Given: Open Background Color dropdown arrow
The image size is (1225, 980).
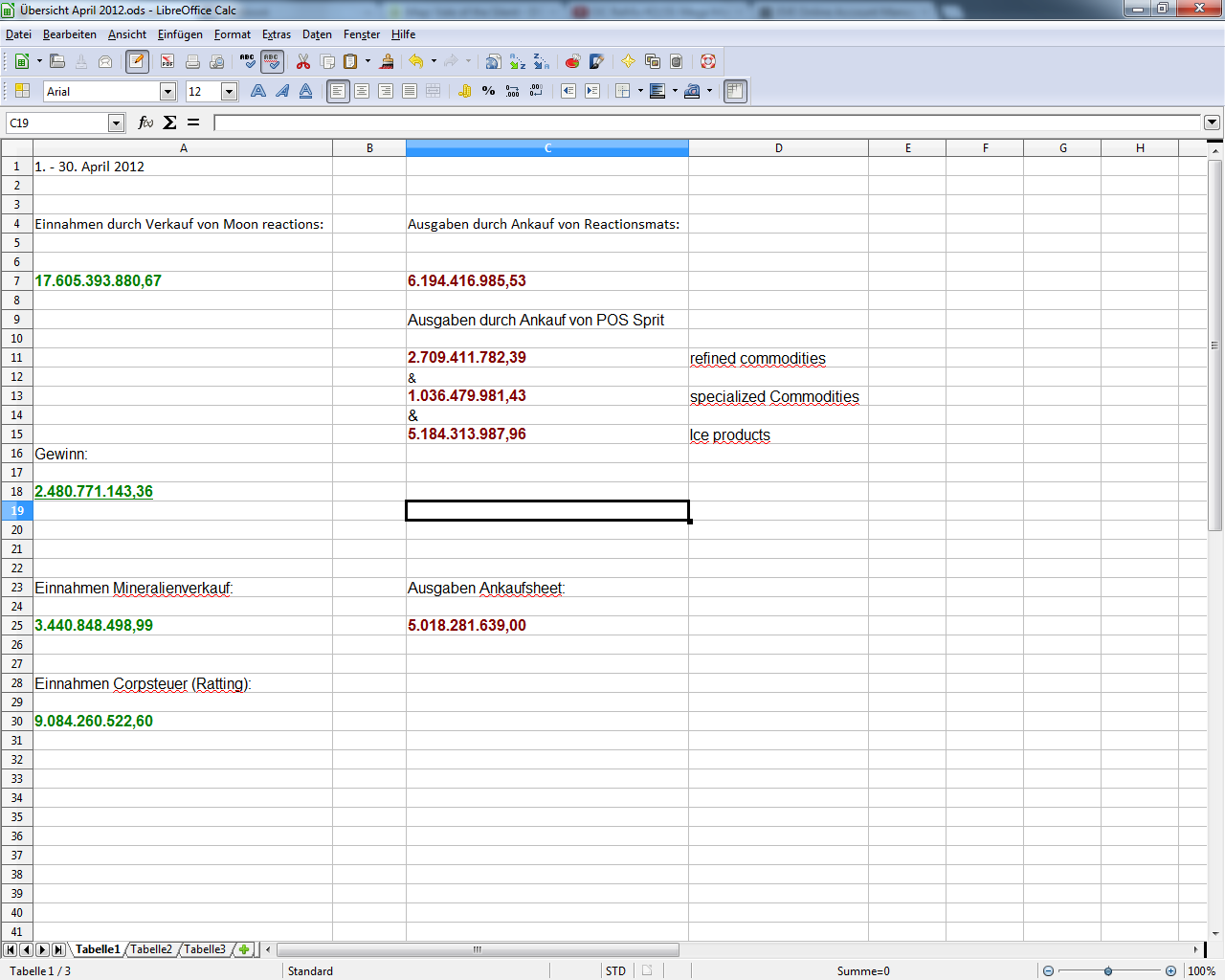Looking at the screenshot, I should point(709,91).
